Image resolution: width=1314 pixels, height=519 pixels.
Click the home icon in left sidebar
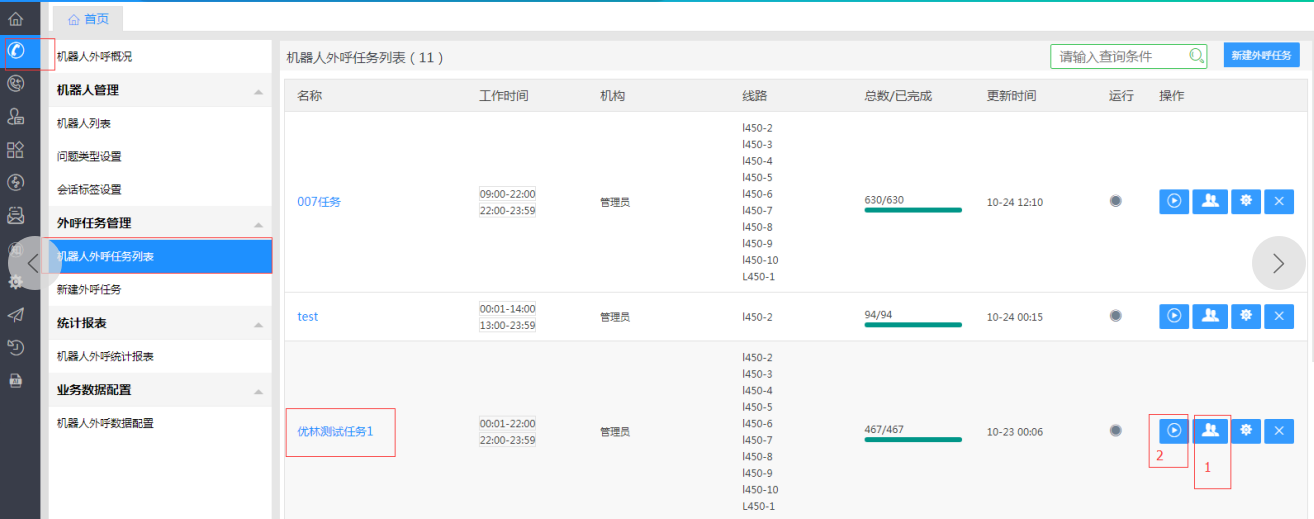pos(16,18)
